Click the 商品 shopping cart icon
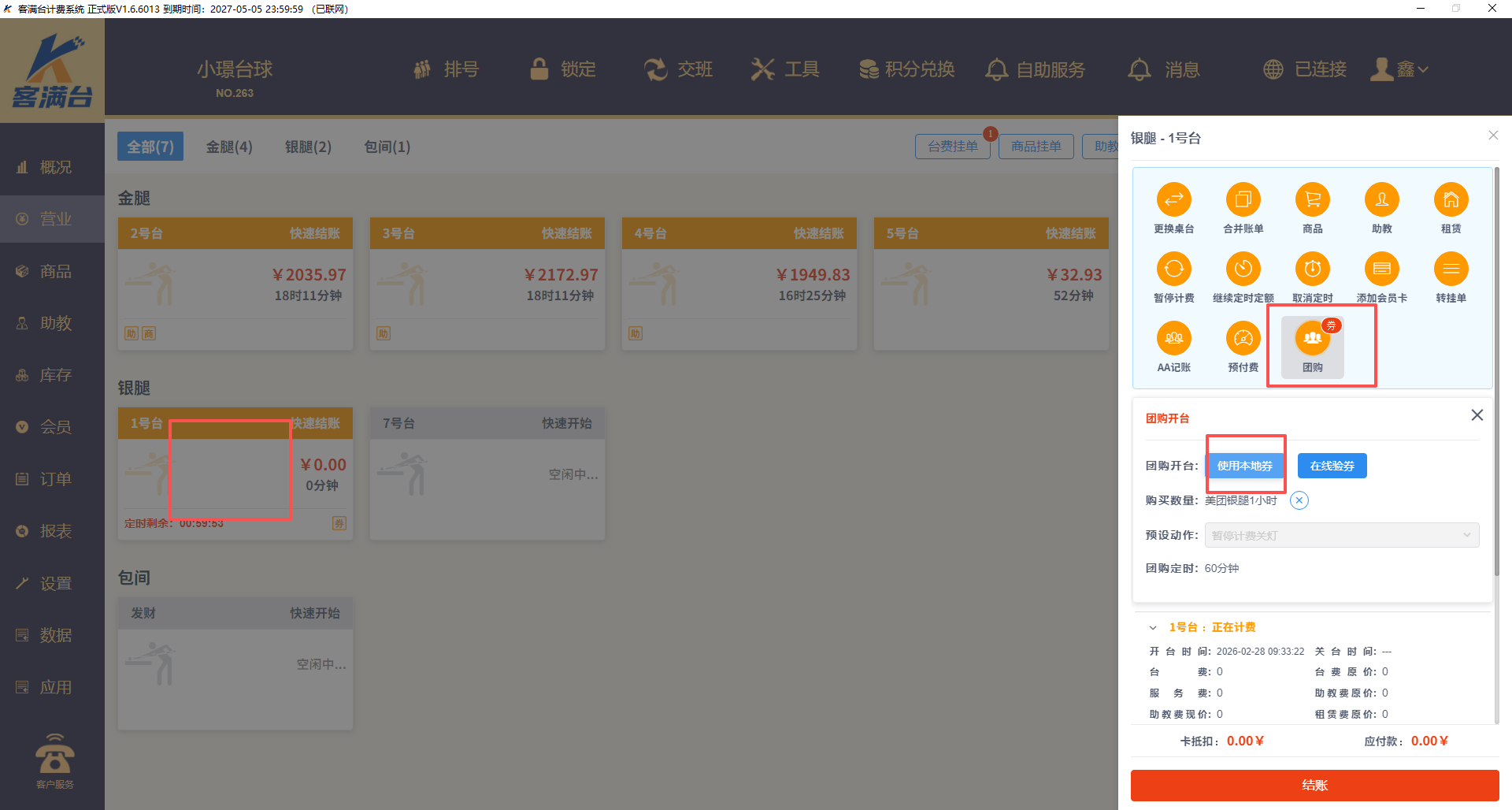This screenshot has height=810, width=1512. click(x=1312, y=200)
